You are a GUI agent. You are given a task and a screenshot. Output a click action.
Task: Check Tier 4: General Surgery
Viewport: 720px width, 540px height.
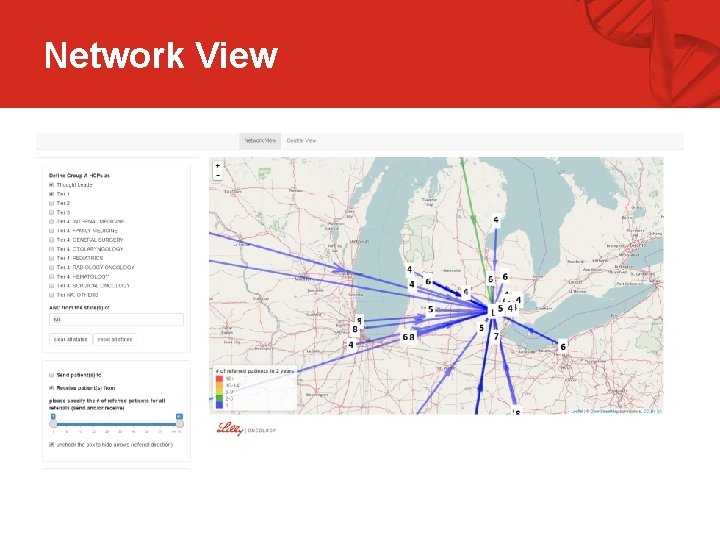tap(51, 240)
